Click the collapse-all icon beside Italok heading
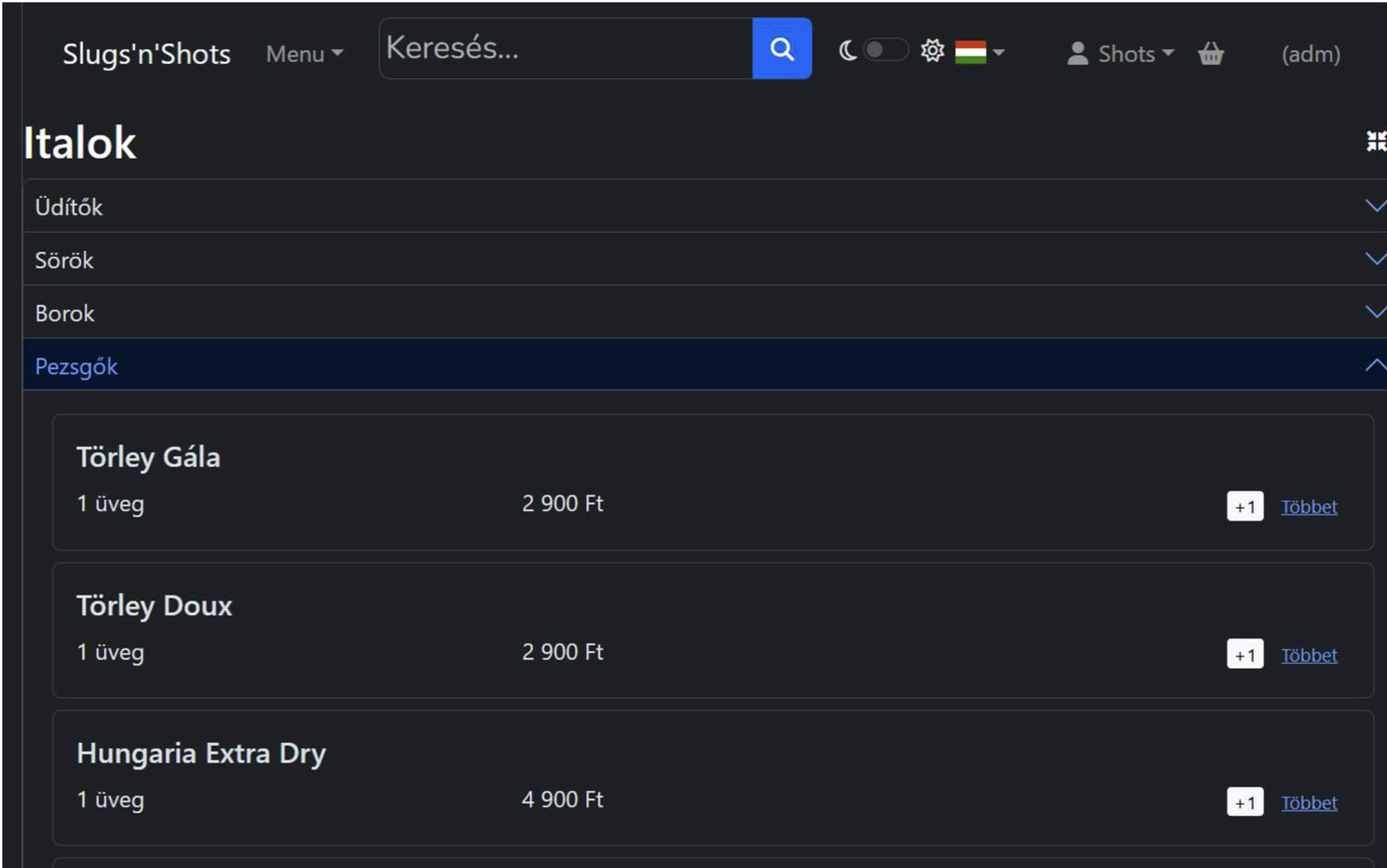Image resolution: width=1387 pixels, height=868 pixels. click(1375, 141)
